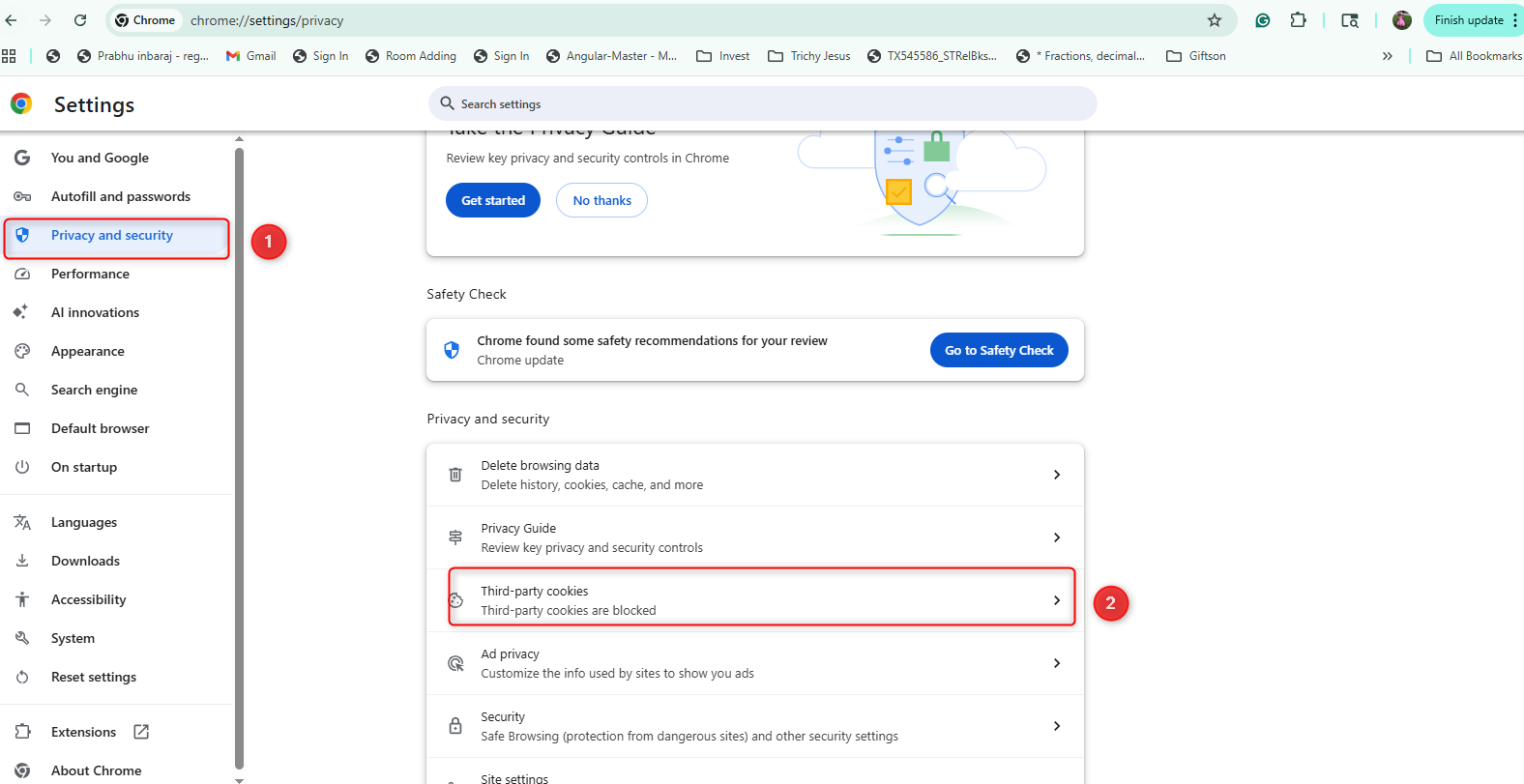Click the Get started button
Image resolution: width=1524 pixels, height=784 pixels.
[493, 200]
